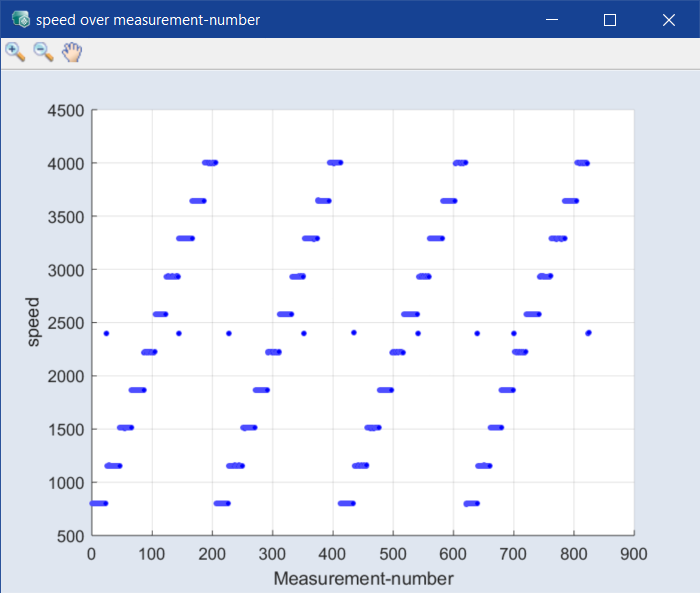
Task: Activate the zoom out magnifier tool
Action: (43, 52)
